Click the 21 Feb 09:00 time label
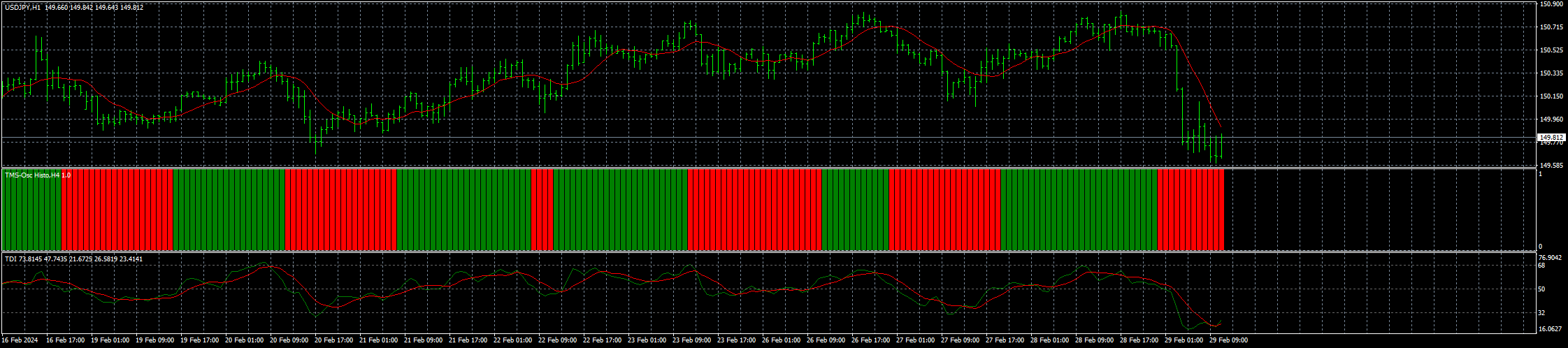Screen dimensions: 1568x348 coord(423,341)
